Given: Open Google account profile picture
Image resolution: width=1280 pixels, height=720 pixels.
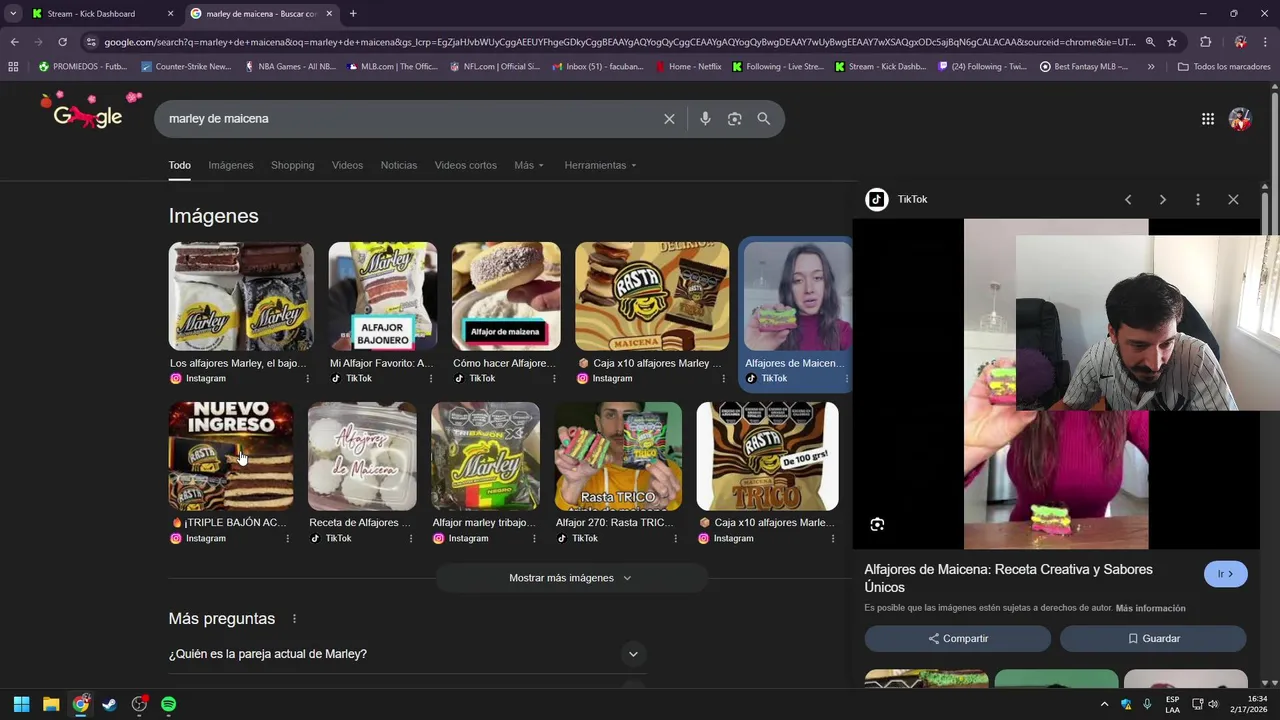Looking at the screenshot, I should [x=1240, y=119].
